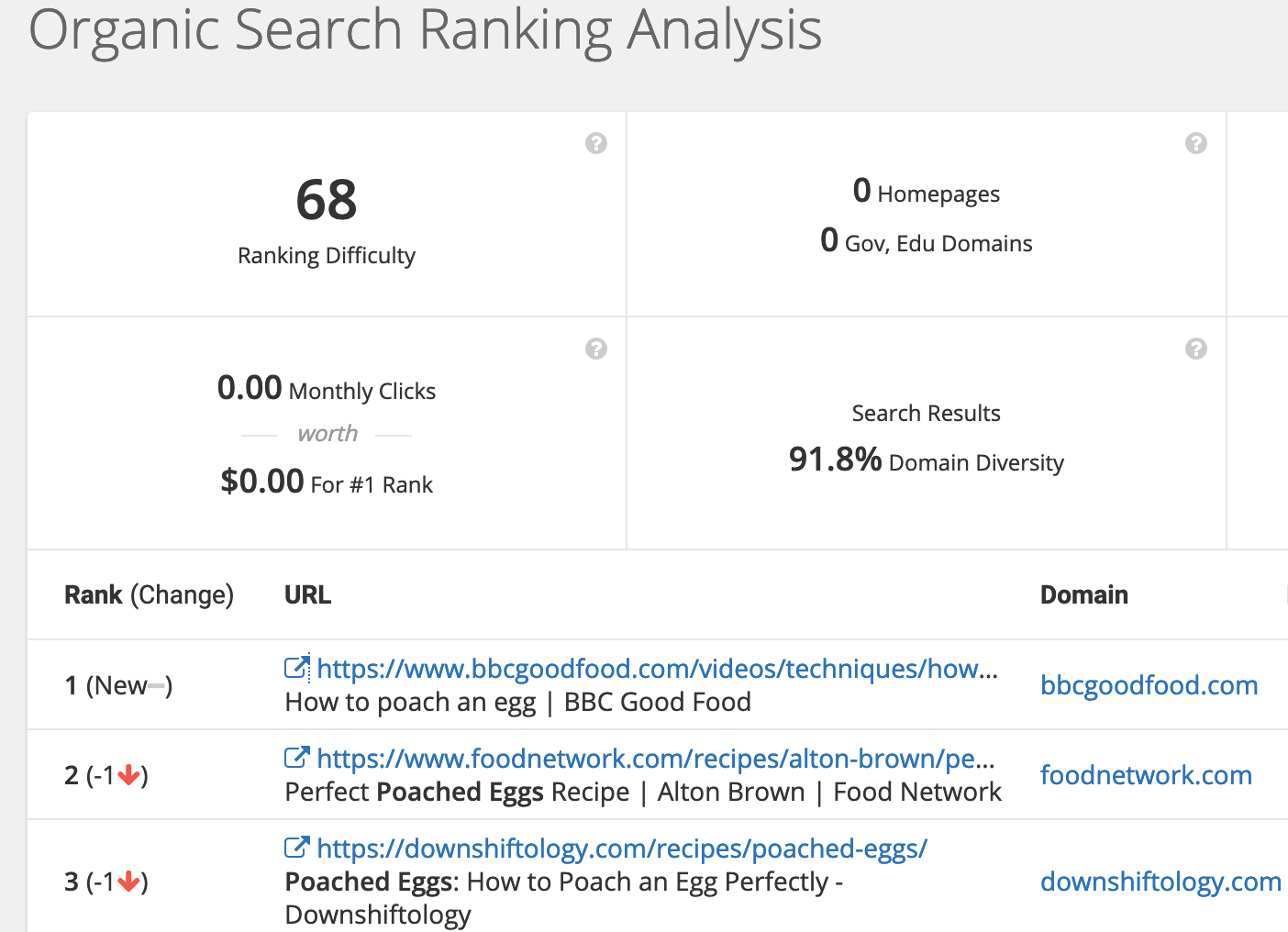Open help icon for Monthly Clicks card

click(x=596, y=349)
